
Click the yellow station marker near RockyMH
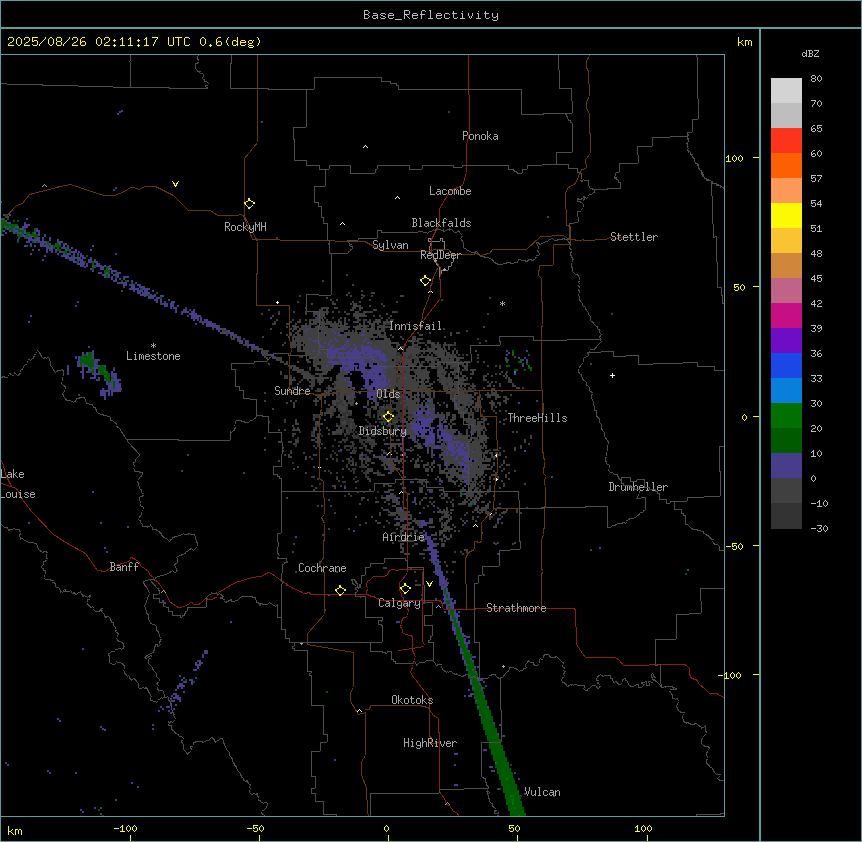(x=250, y=204)
